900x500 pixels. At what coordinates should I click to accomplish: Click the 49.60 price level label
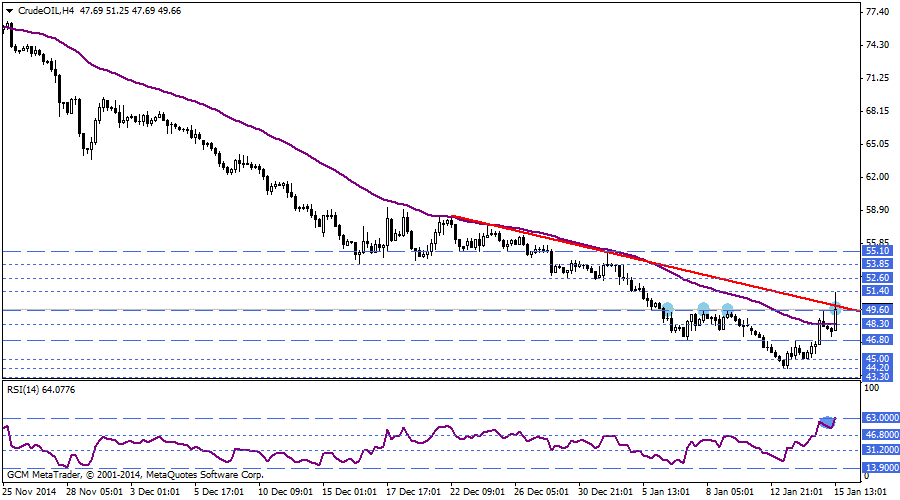click(x=877, y=310)
